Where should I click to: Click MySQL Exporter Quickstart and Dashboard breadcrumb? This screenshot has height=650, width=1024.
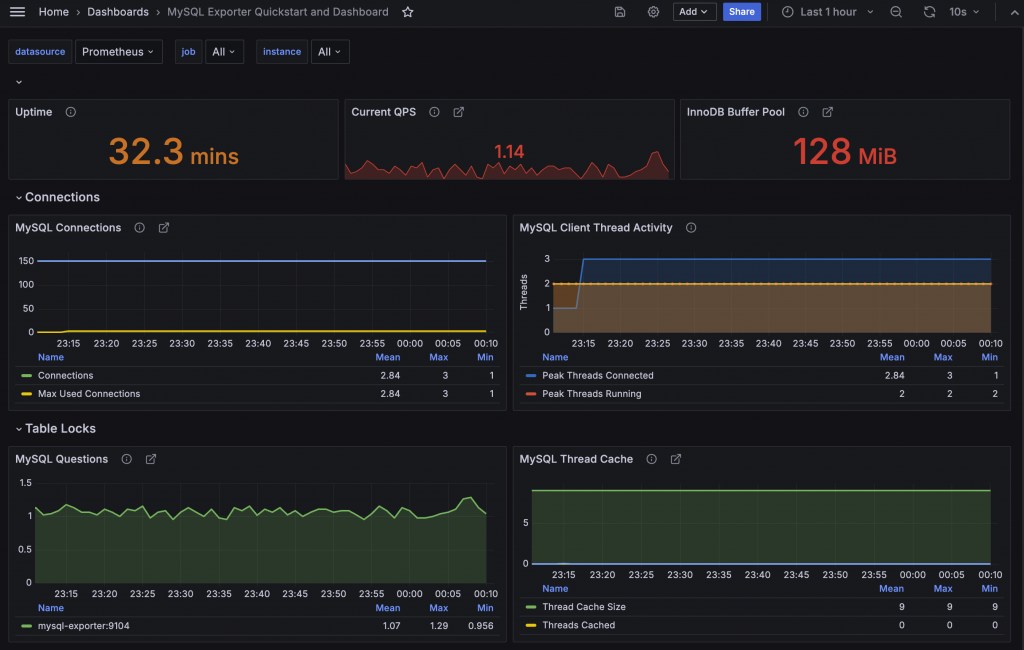(278, 12)
